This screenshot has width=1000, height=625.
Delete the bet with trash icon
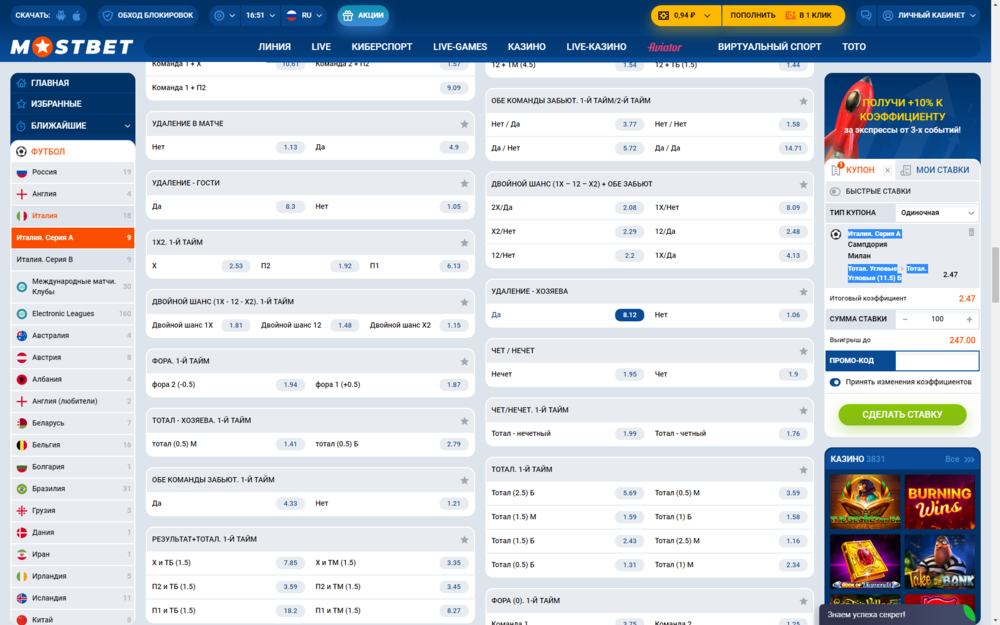click(x=971, y=233)
